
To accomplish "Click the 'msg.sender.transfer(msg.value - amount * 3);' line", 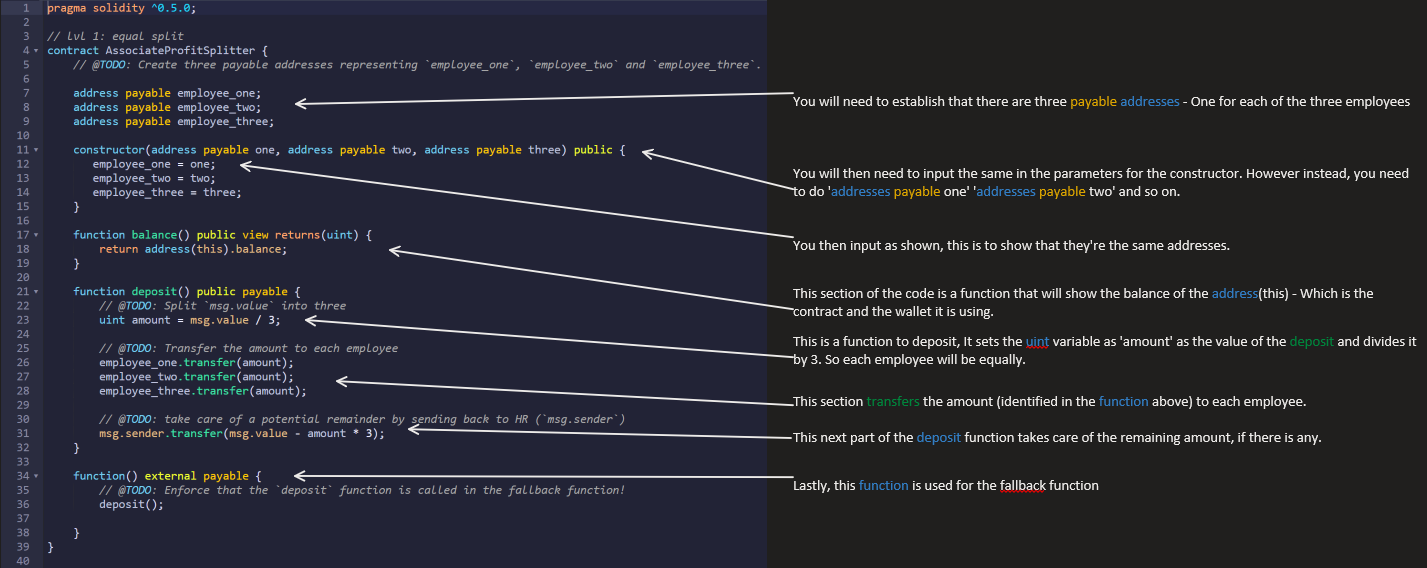I will pos(241,434).
